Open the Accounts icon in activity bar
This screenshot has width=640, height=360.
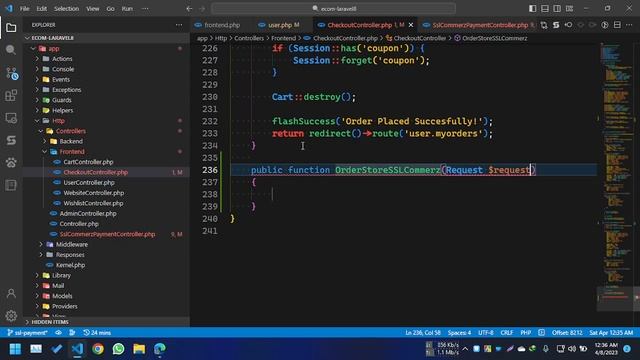pyautogui.click(x=11, y=293)
